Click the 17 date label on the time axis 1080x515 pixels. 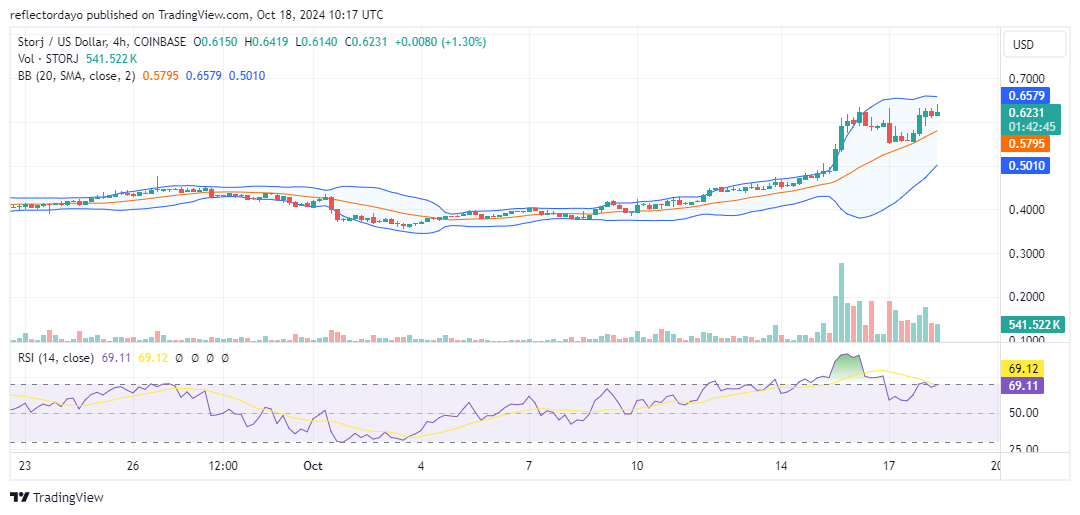click(889, 466)
